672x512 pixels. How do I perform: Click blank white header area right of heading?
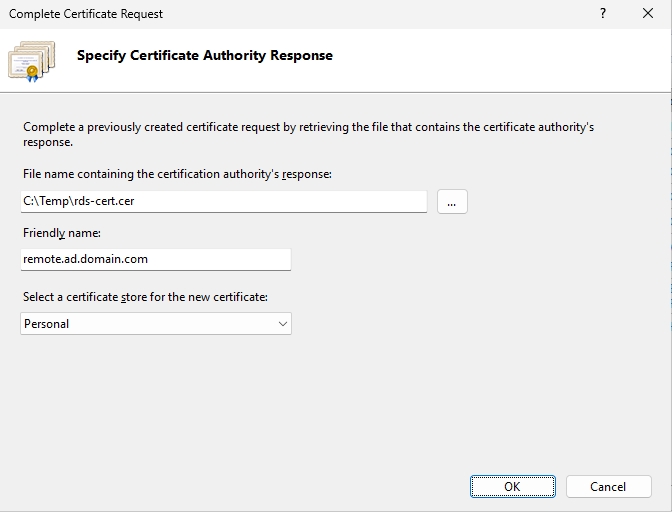coord(500,58)
